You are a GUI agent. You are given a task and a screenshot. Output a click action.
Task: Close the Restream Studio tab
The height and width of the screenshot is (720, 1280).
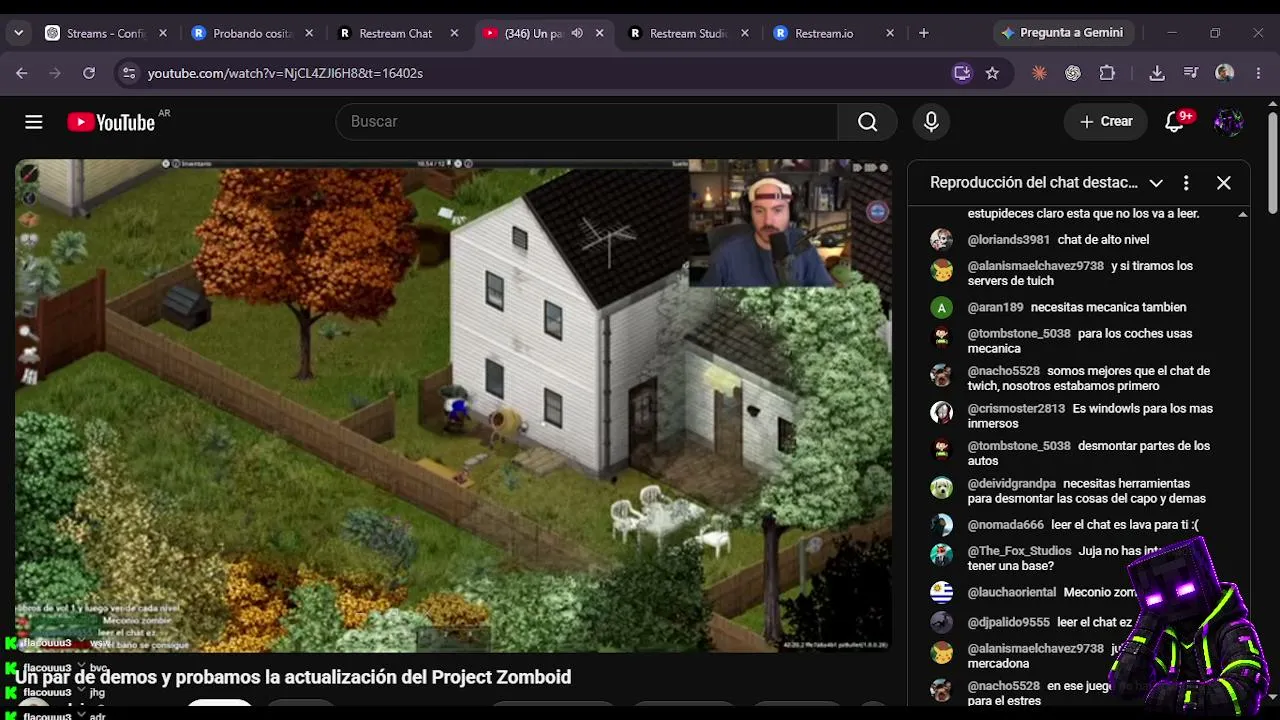pos(744,33)
